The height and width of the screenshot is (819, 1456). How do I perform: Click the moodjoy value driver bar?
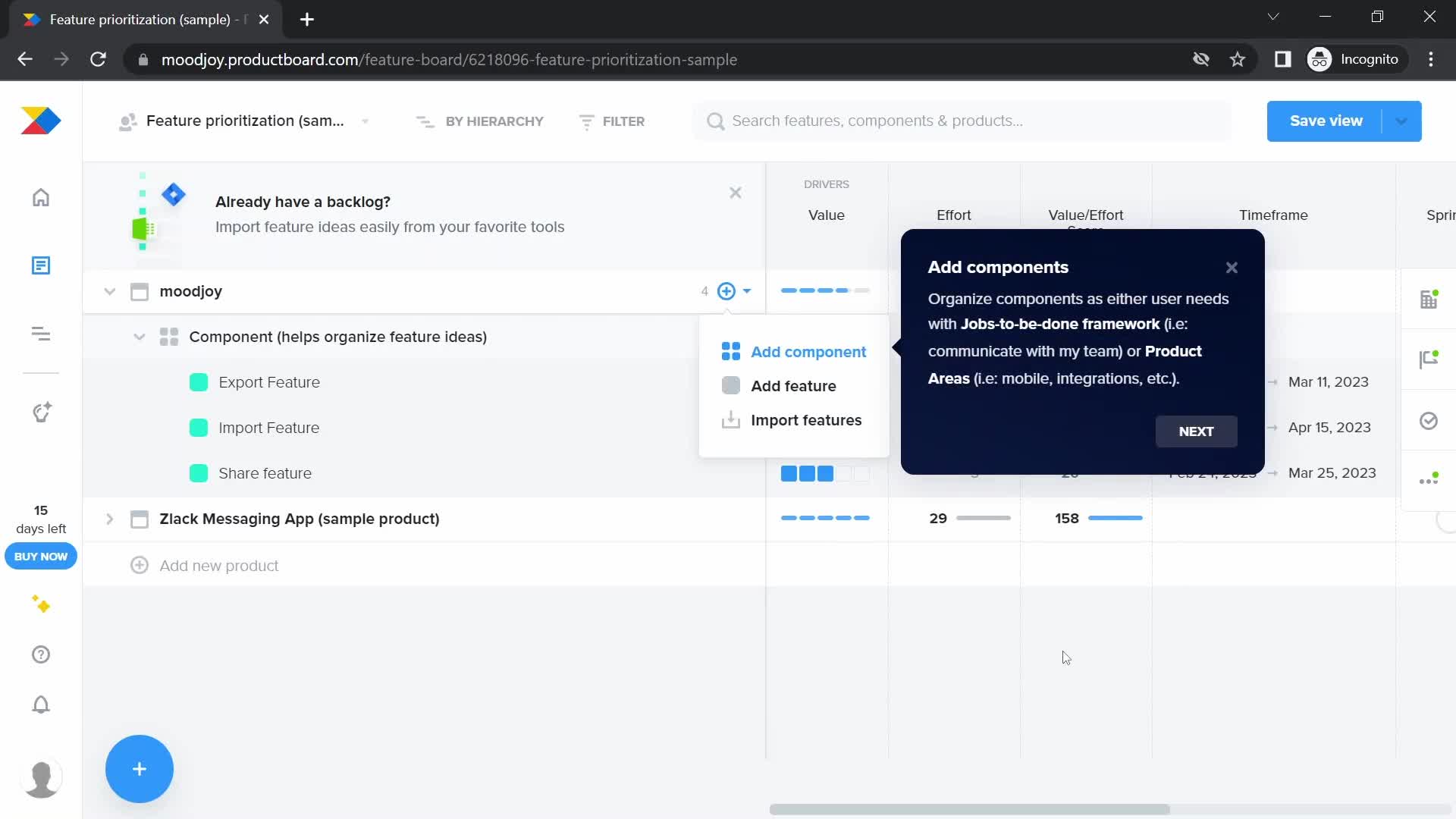825,290
